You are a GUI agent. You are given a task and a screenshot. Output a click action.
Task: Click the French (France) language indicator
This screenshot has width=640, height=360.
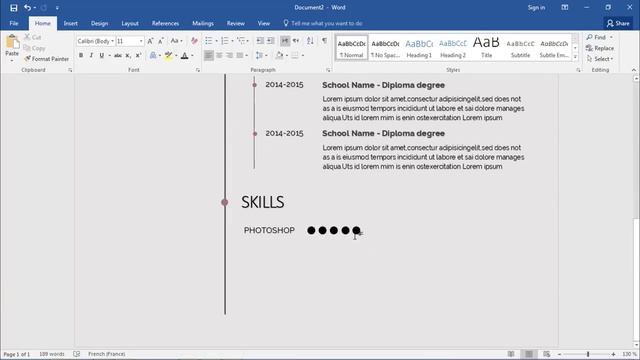pos(107,354)
